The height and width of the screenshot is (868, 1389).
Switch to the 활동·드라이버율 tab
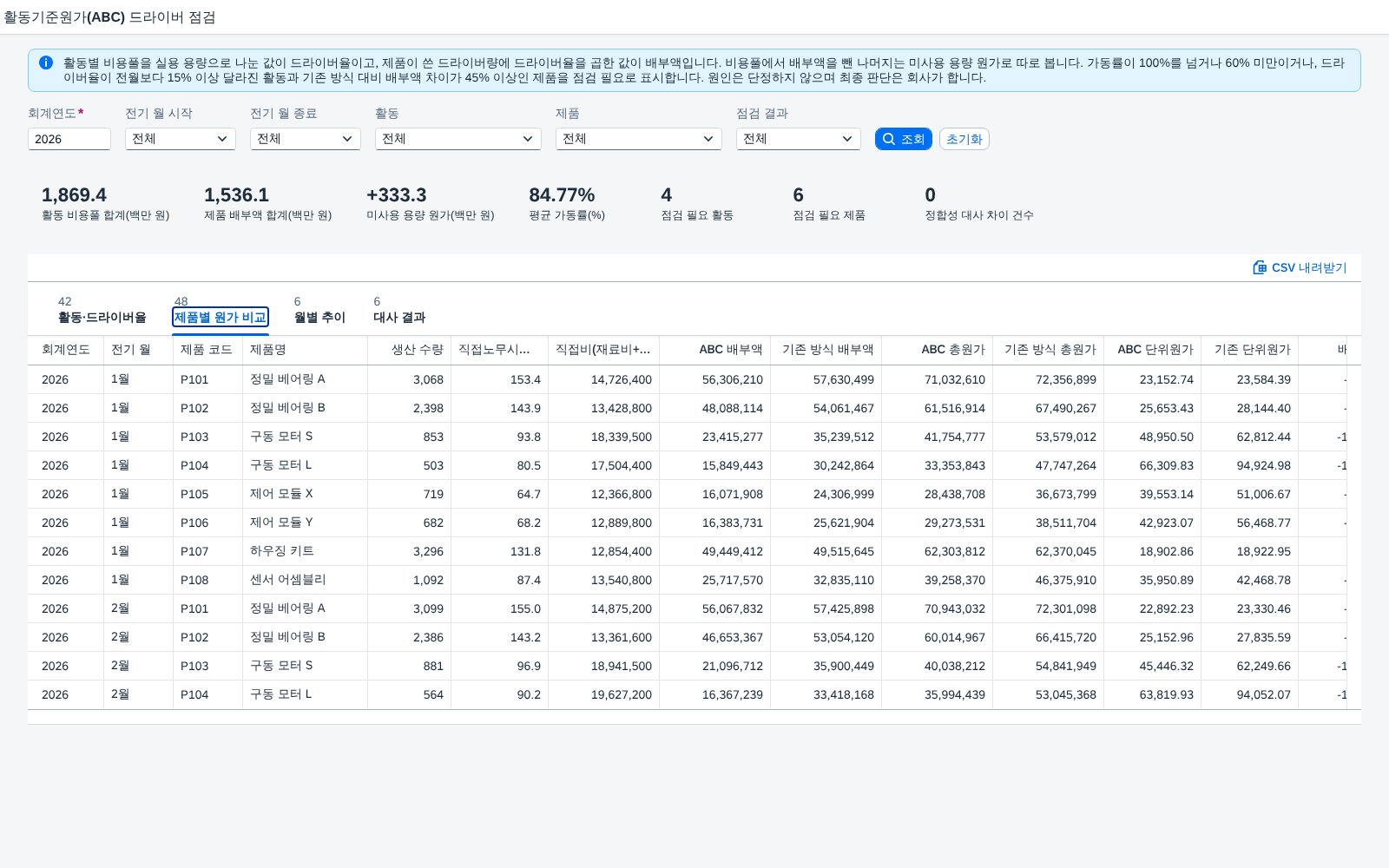pyautogui.click(x=102, y=317)
